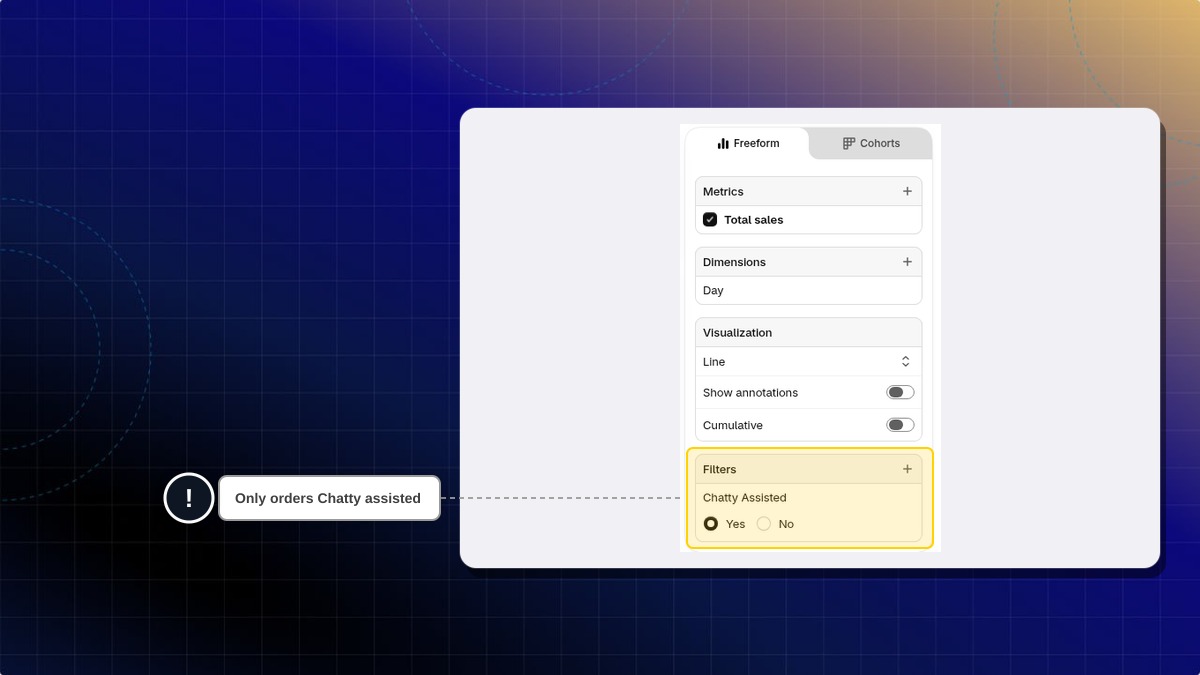
Task: Add a dimension with the Dimensions plus icon
Action: tap(907, 262)
